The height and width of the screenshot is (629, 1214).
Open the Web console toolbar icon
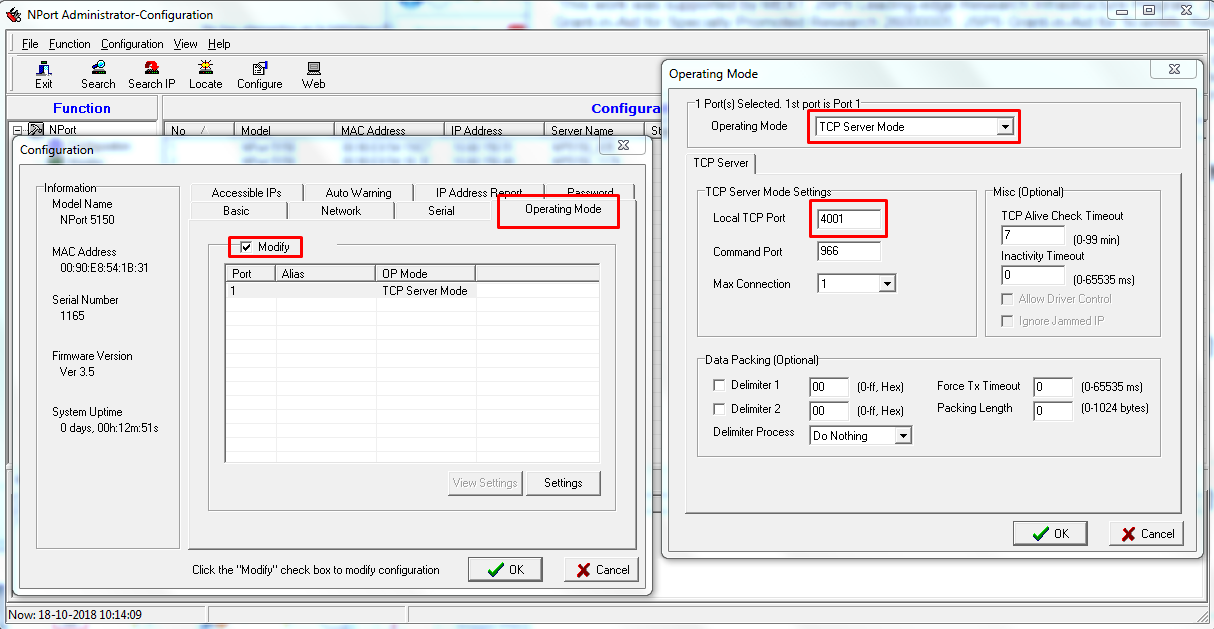tap(313, 69)
